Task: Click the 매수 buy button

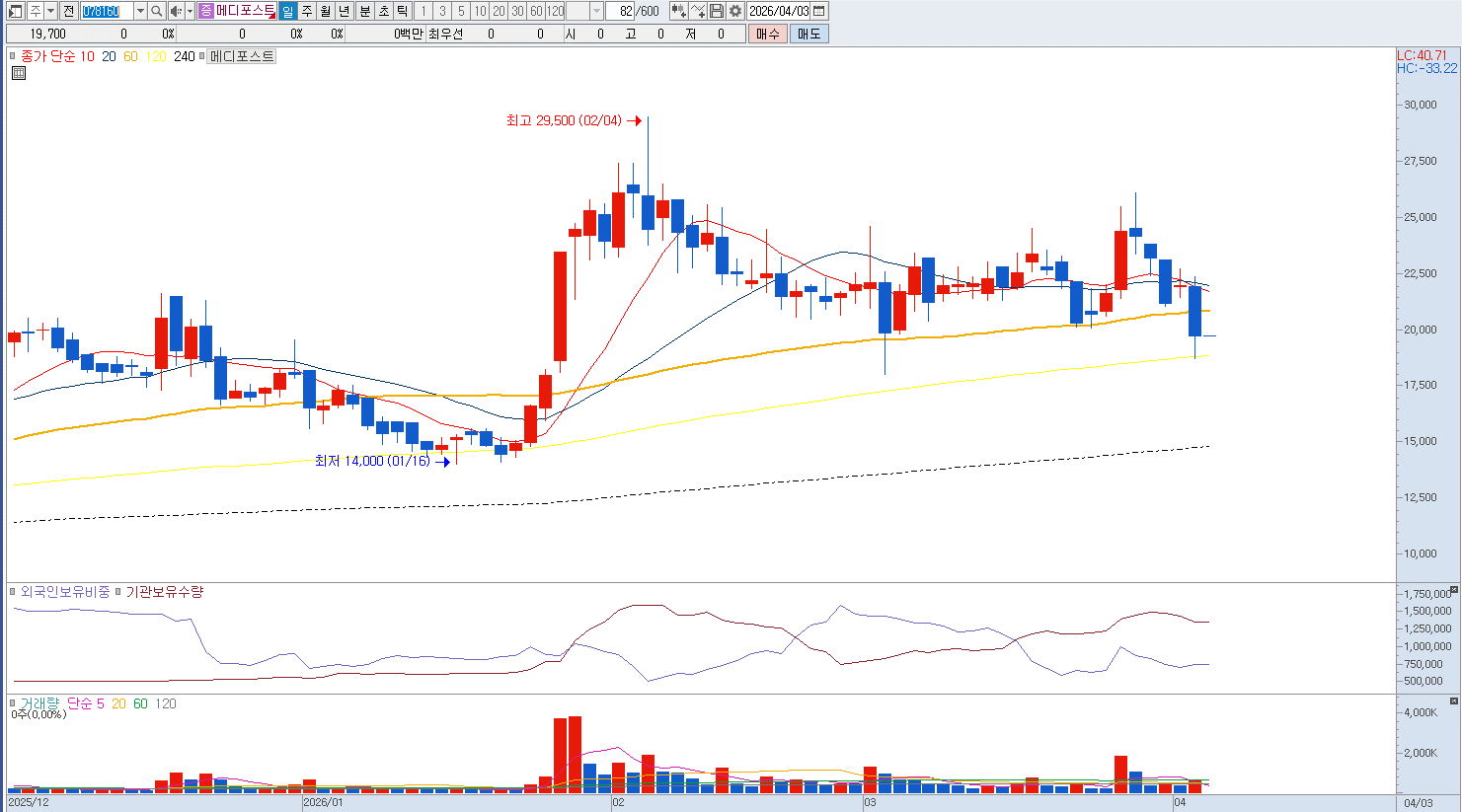Action: point(768,34)
